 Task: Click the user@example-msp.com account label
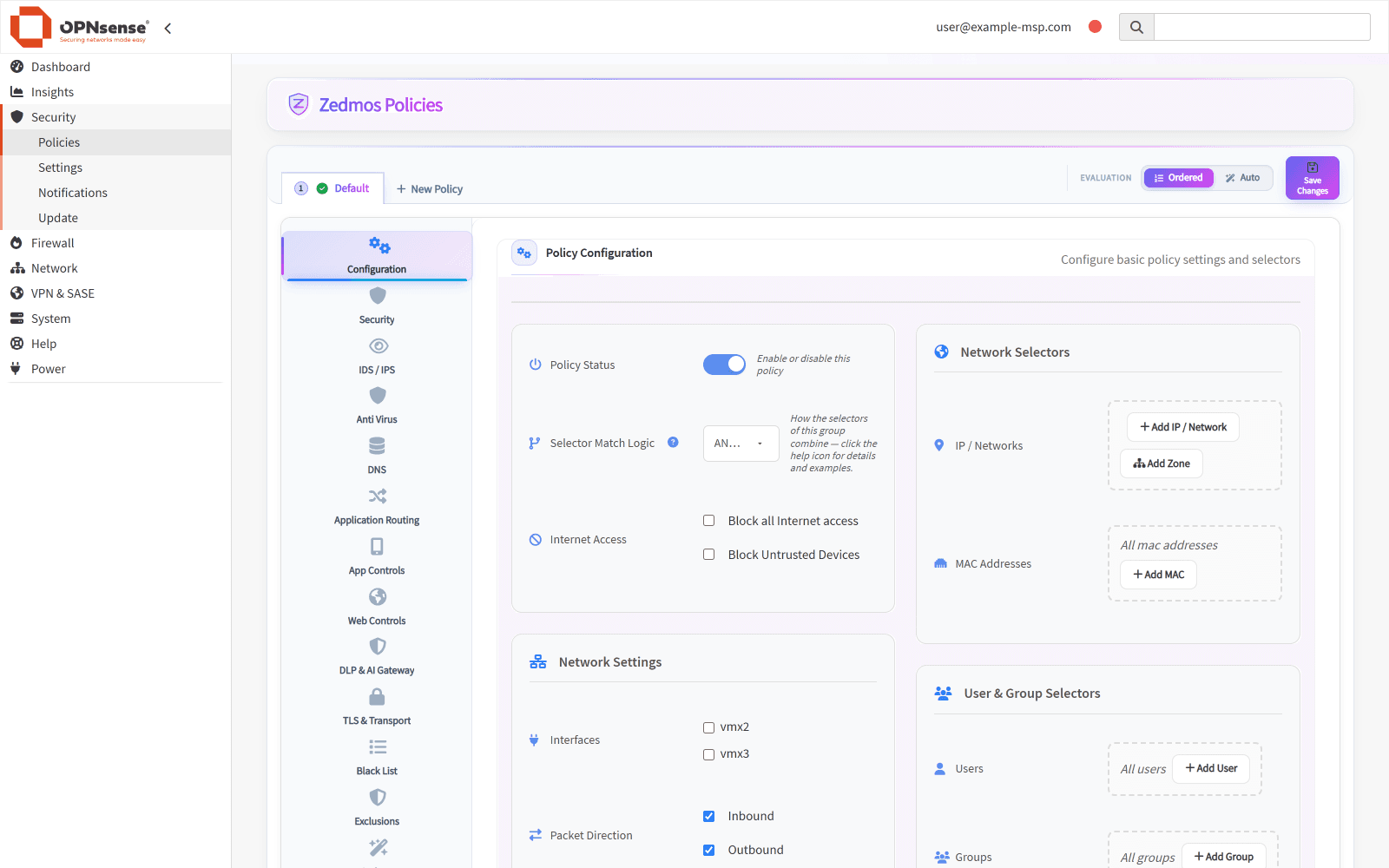click(x=1004, y=27)
